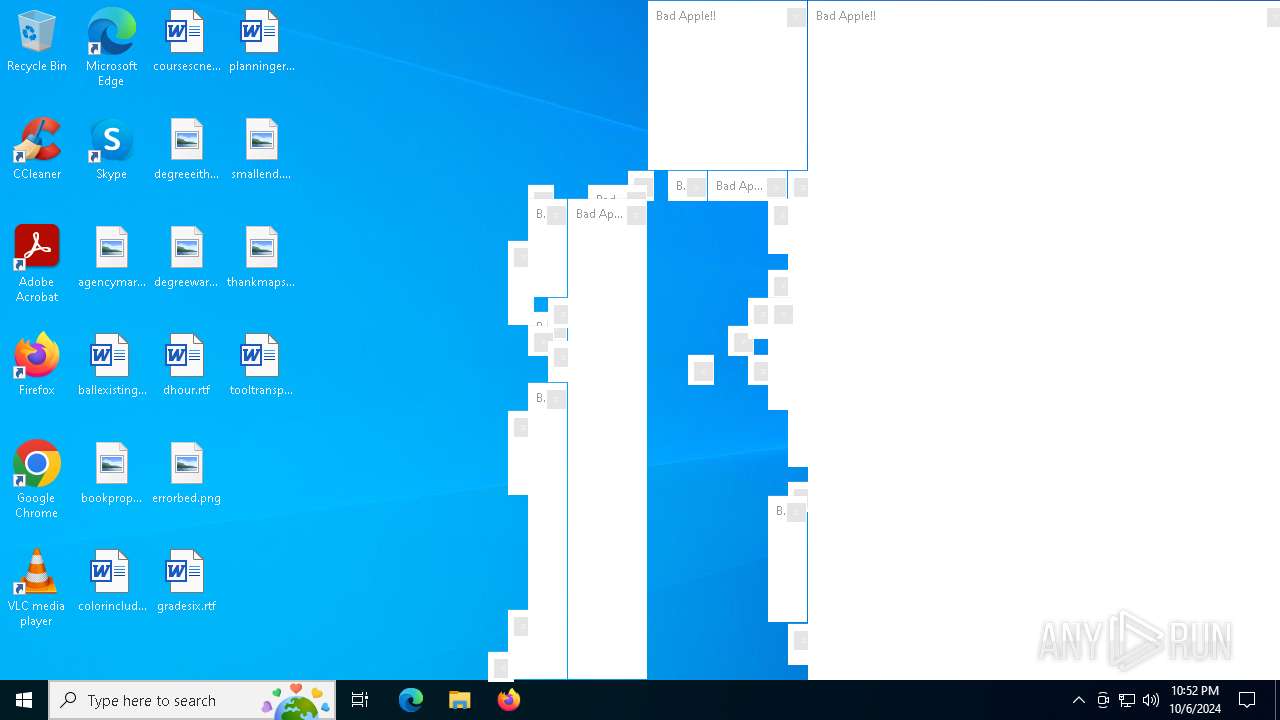Open File Explorer from taskbar
Screen dimensions: 1280x720
[460, 700]
